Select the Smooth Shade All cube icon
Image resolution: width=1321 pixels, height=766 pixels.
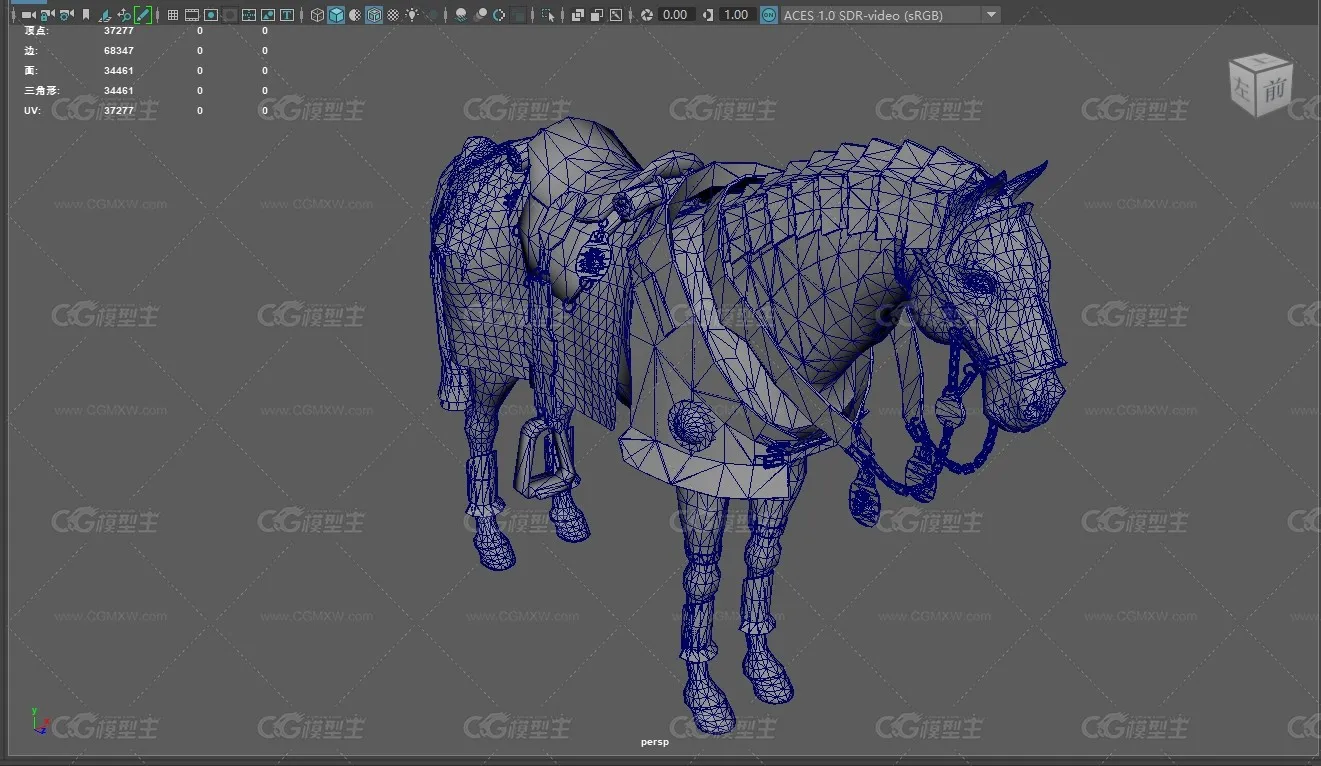tap(336, 15)
